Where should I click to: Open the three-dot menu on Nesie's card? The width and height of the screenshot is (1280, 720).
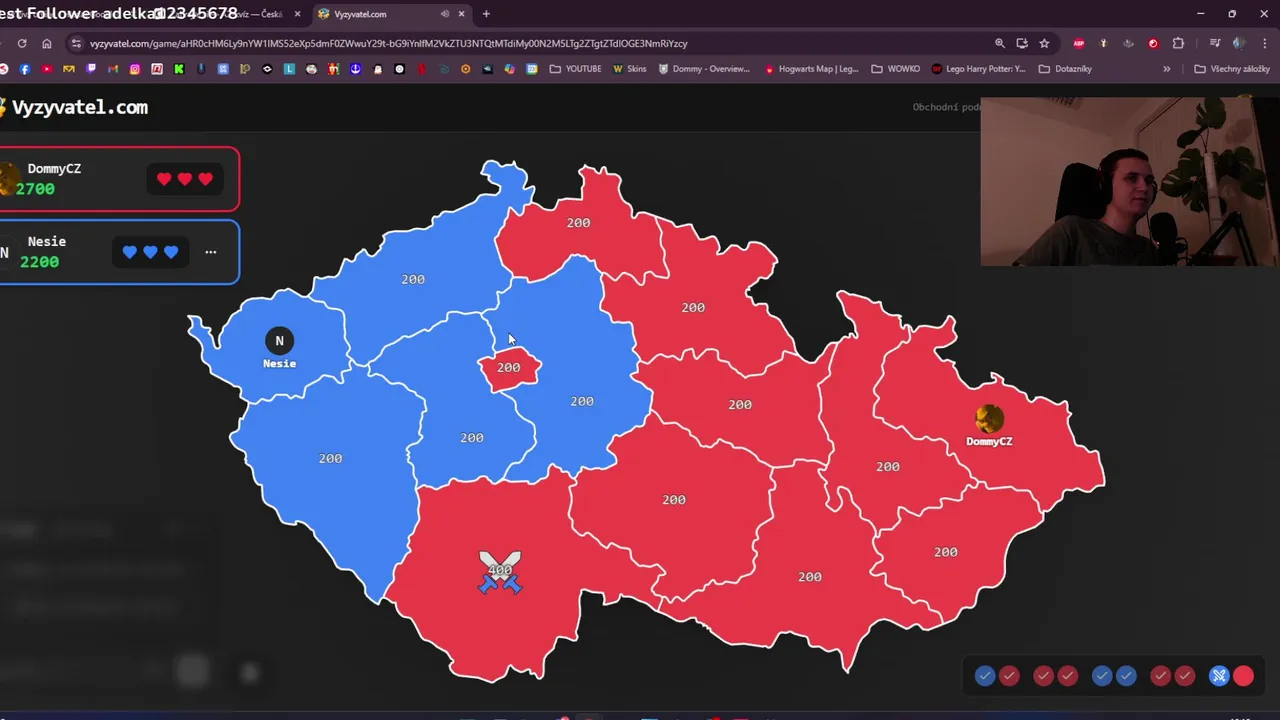(210, 252)
